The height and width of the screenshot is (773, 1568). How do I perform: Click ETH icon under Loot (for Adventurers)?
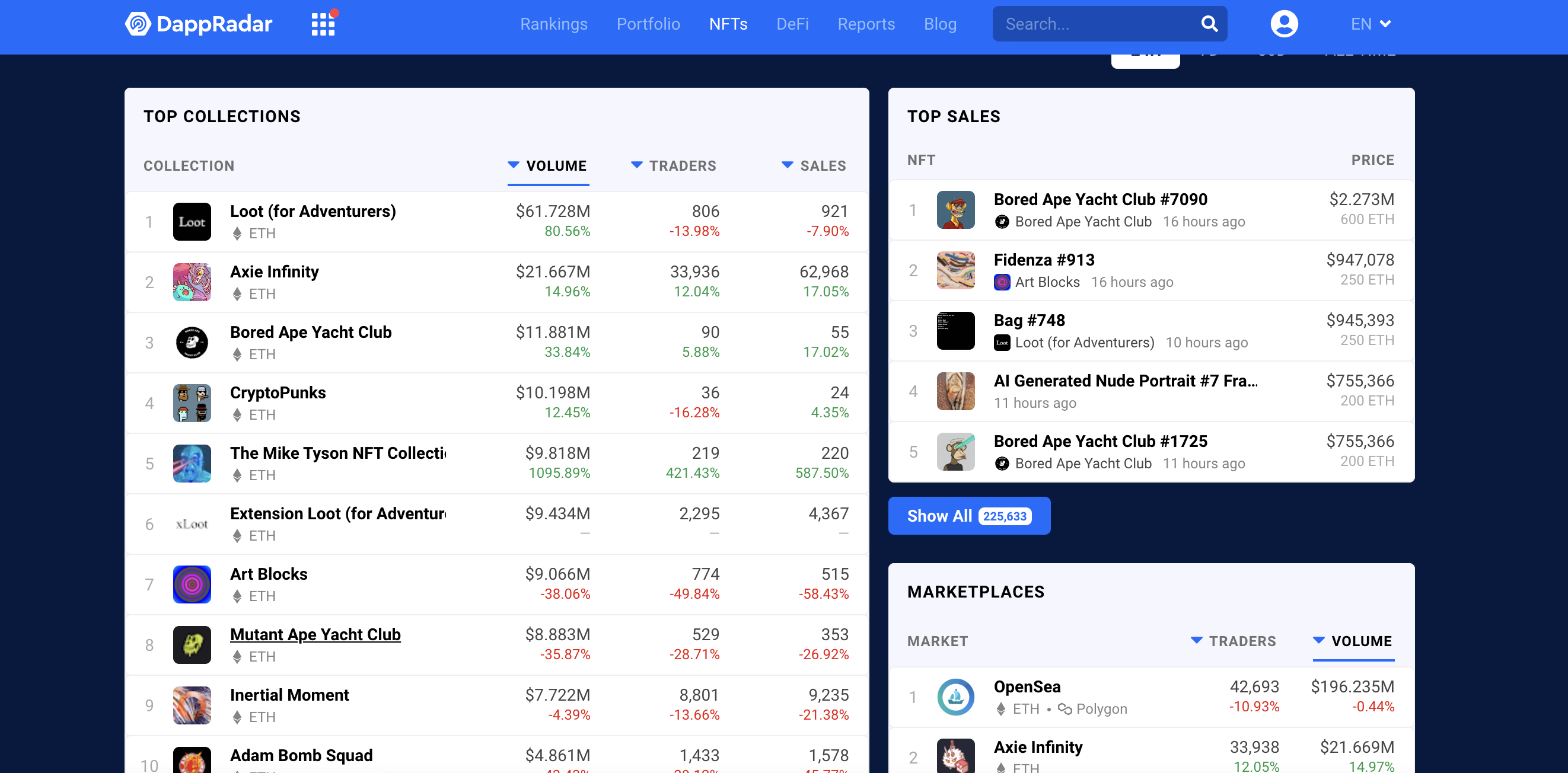click(237, 234)
